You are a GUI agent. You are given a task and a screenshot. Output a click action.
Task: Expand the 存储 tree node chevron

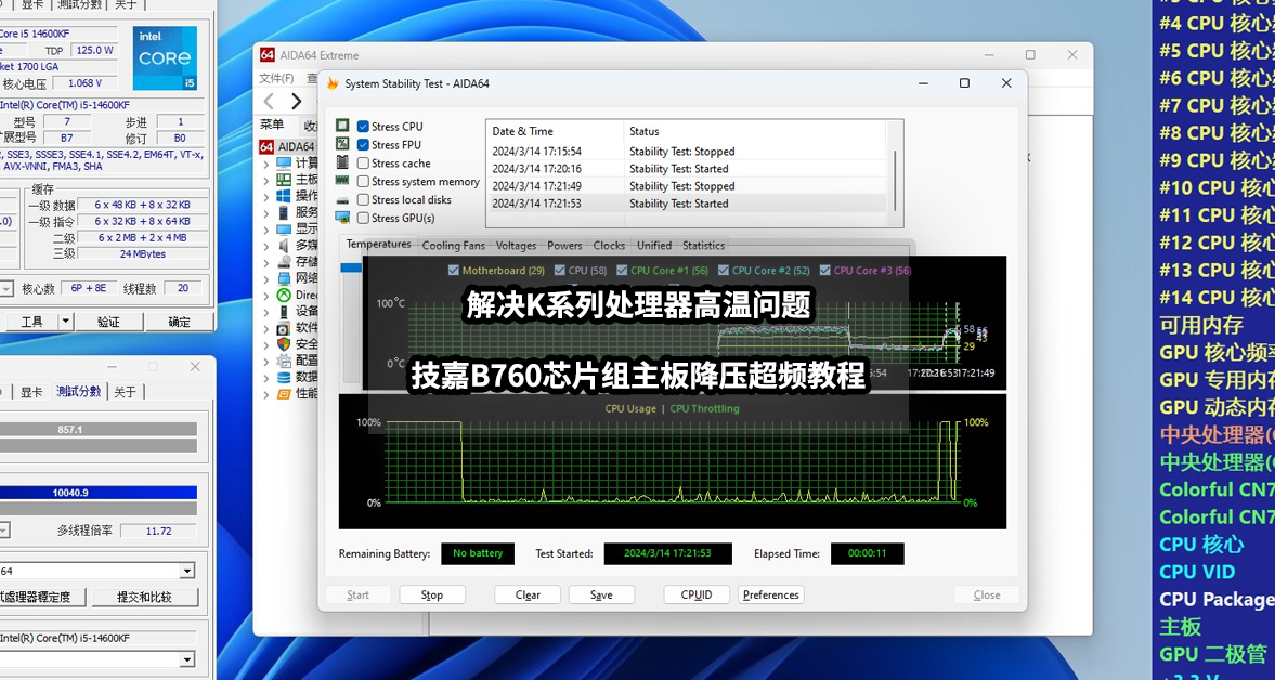coord(266,262)
